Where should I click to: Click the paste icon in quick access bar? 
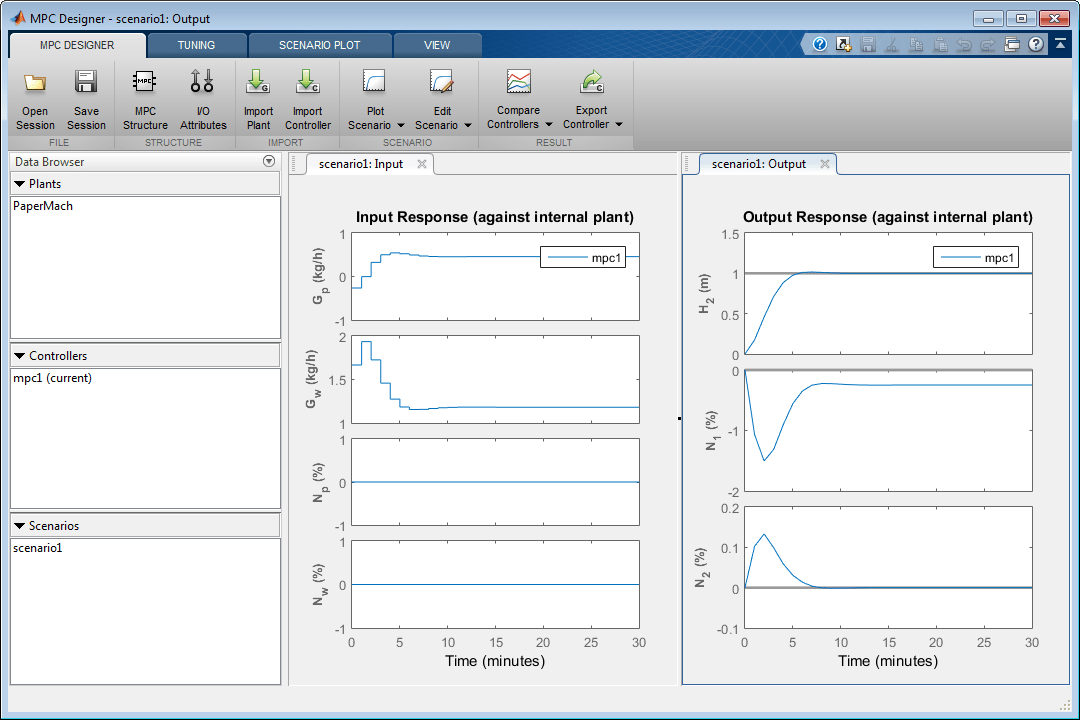(940, 45)
